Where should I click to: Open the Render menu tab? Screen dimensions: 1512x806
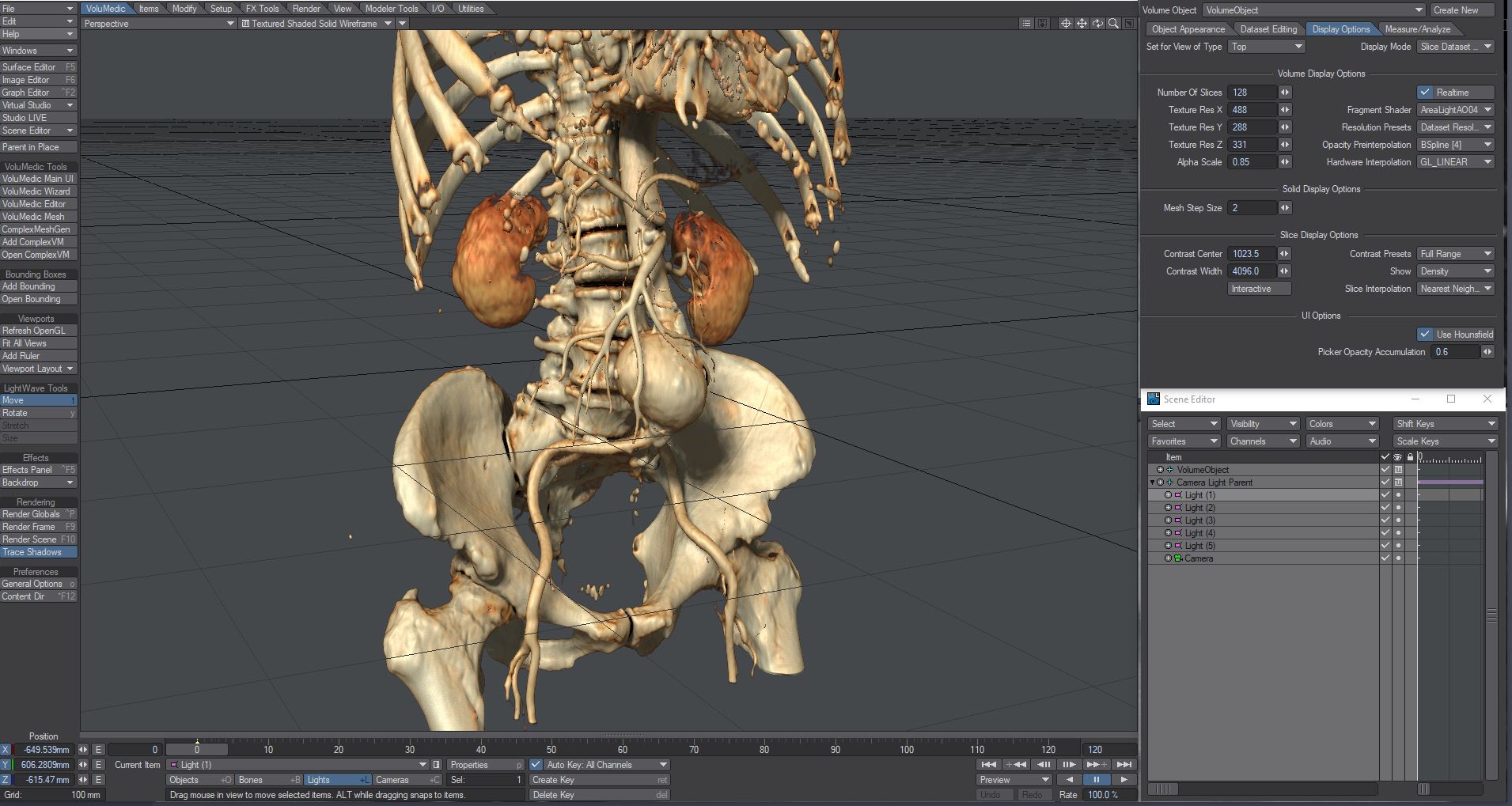306,9
